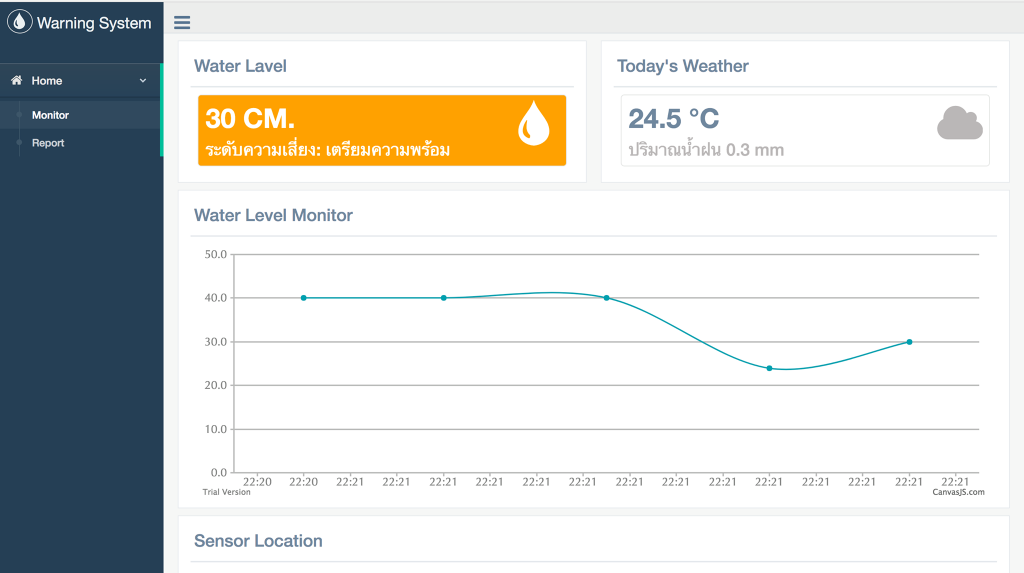The height and width of the screenshot is (573, 1024).
Task: Click the water drop logo in sidebar header
Action: [x=20, y=22]
